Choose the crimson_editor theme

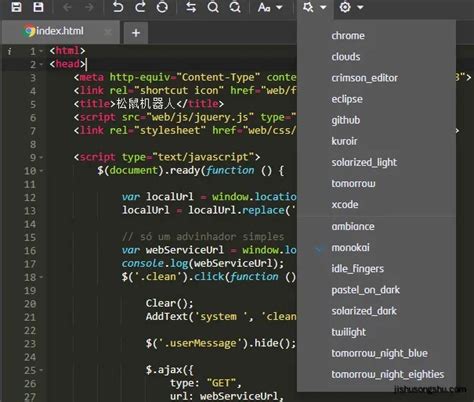coord(364,78)
